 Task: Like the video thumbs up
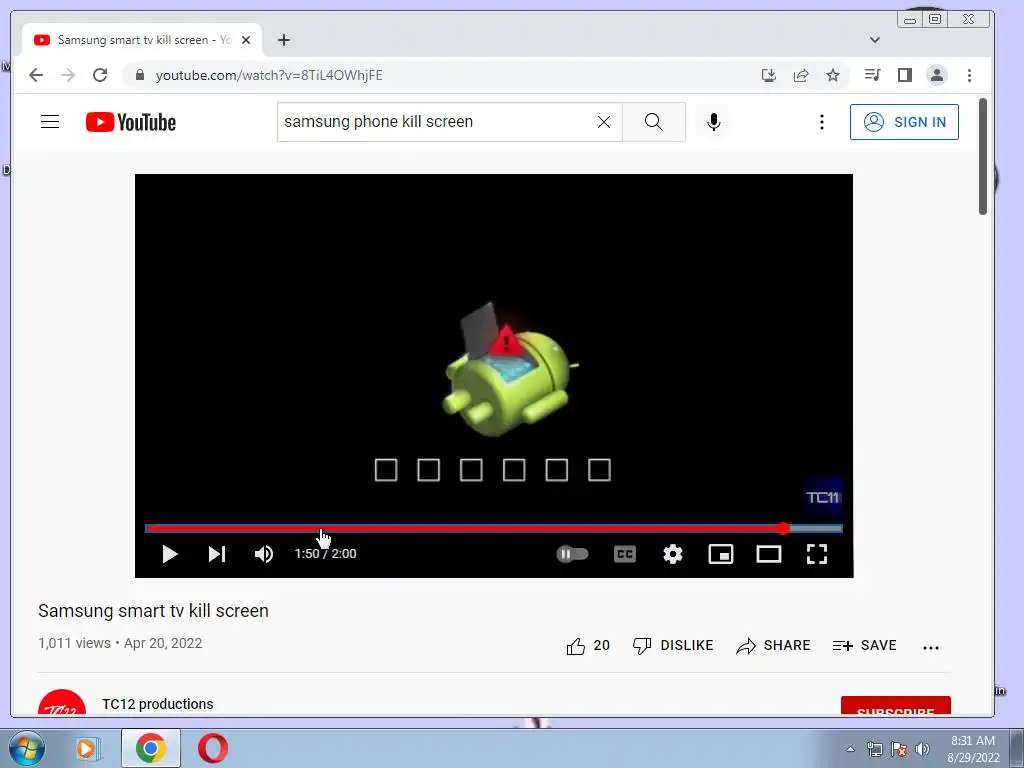click(x=588, y=646)
